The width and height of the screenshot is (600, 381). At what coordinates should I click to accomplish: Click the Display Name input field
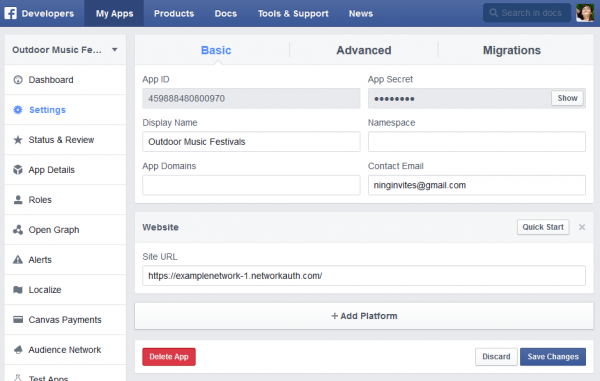click(251, 142)
